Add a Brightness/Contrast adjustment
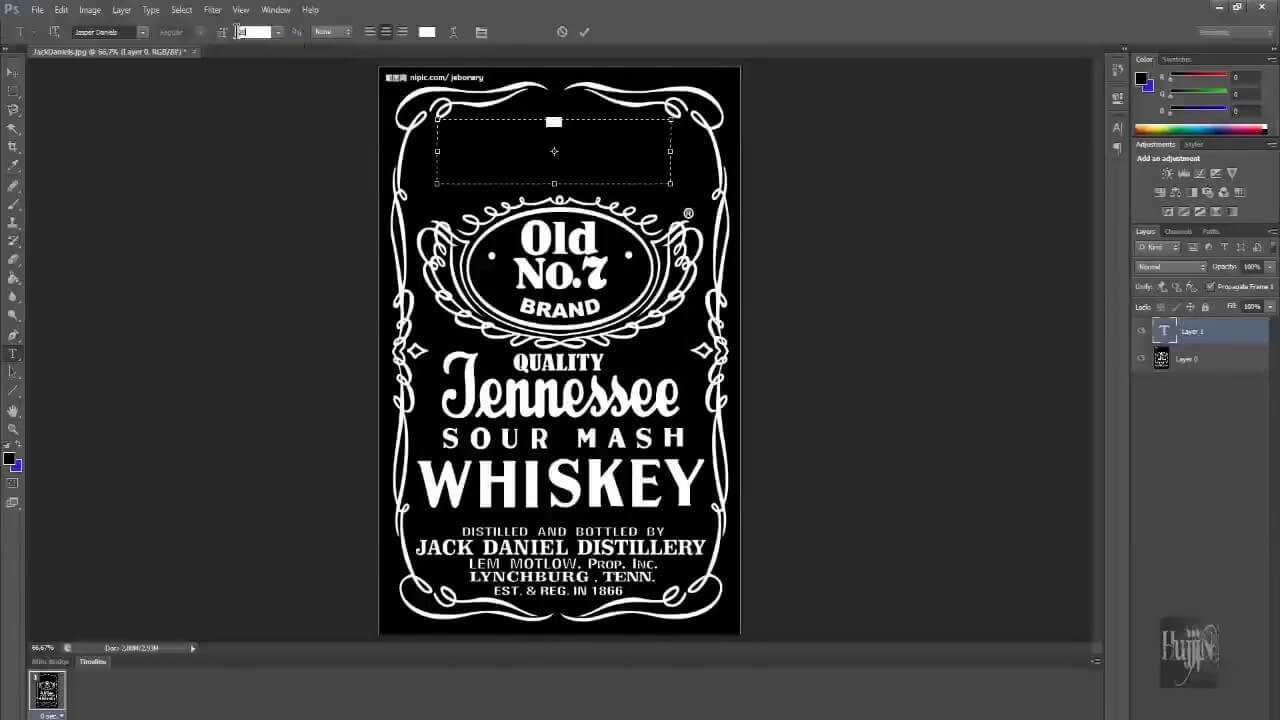1280x720 pixels. pos(1167,173)
